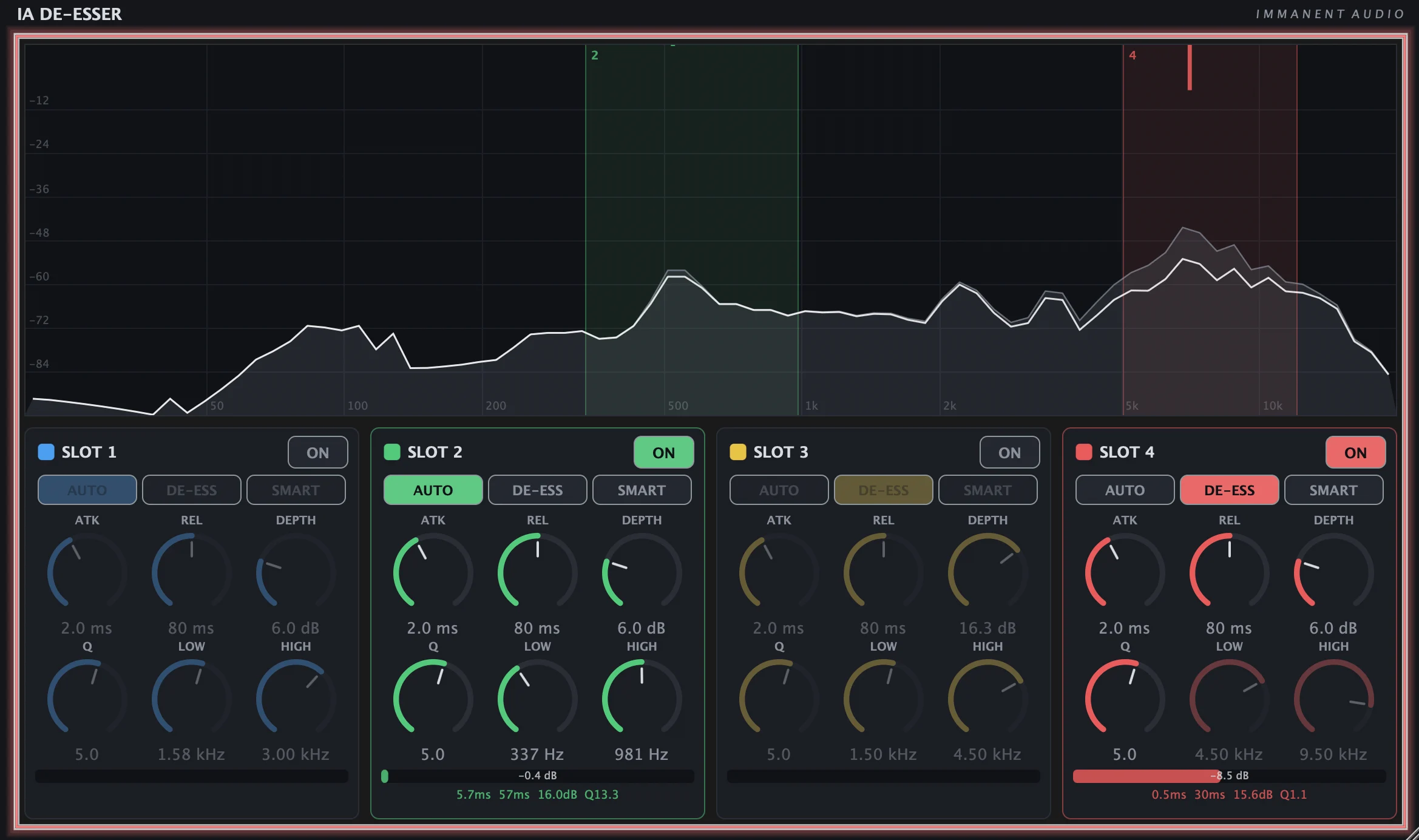The width and height of the screenshot is (1419, 840).
Task: Click the yellow Slot 3 color swatch
Action: [738, 452]
